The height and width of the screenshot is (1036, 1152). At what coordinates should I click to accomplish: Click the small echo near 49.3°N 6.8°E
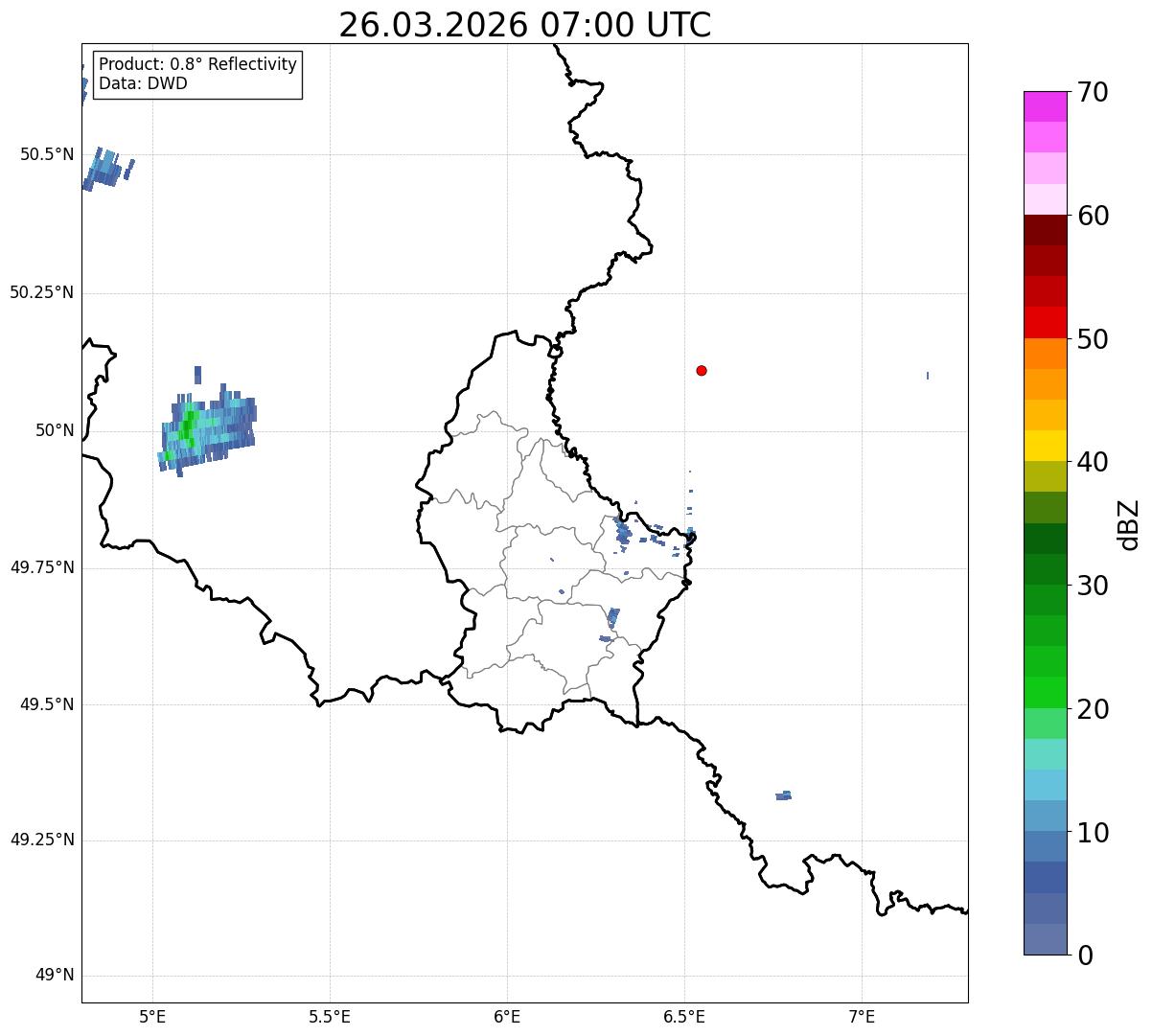tap(784, 795)
